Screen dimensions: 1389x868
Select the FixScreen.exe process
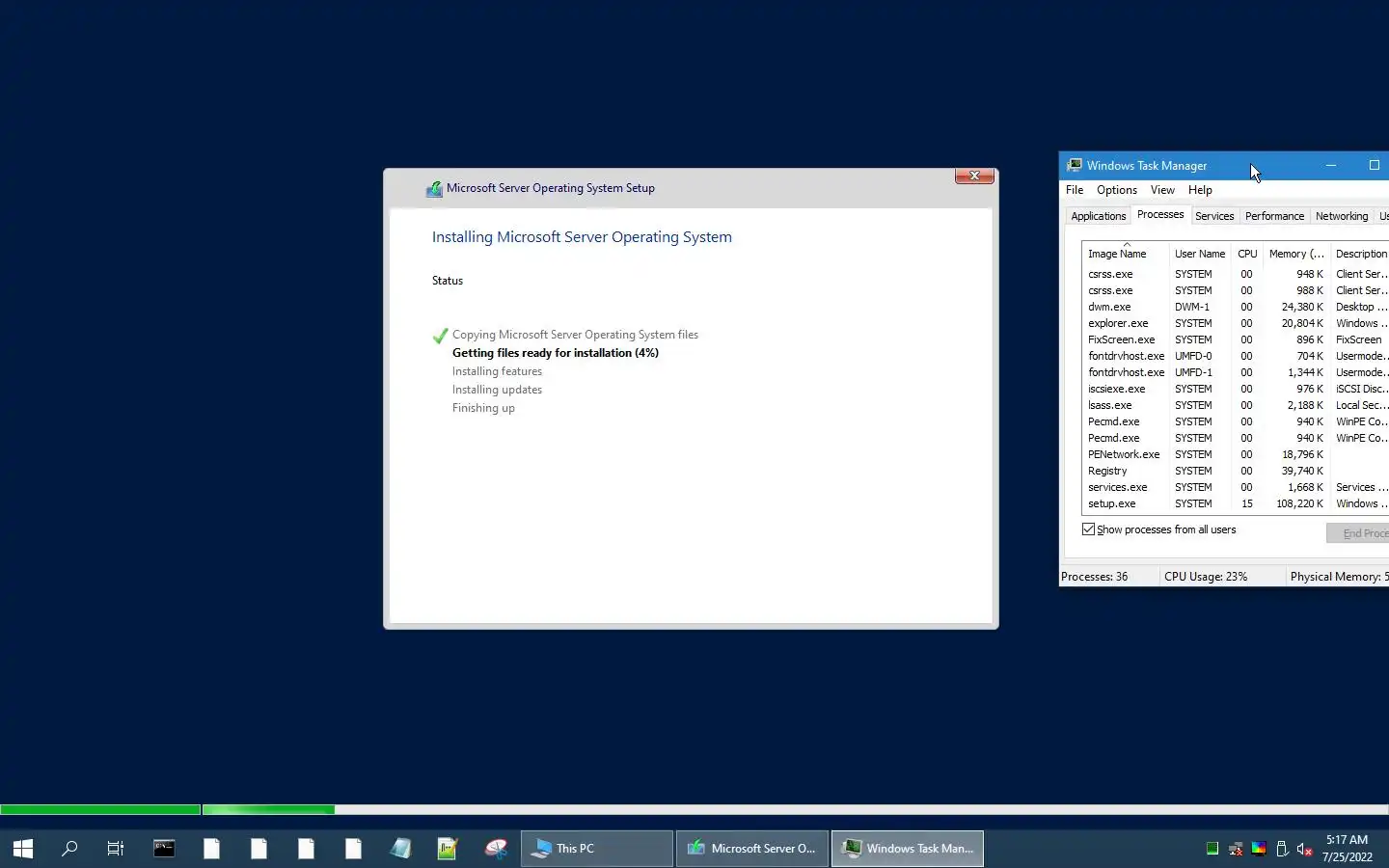1236,339
